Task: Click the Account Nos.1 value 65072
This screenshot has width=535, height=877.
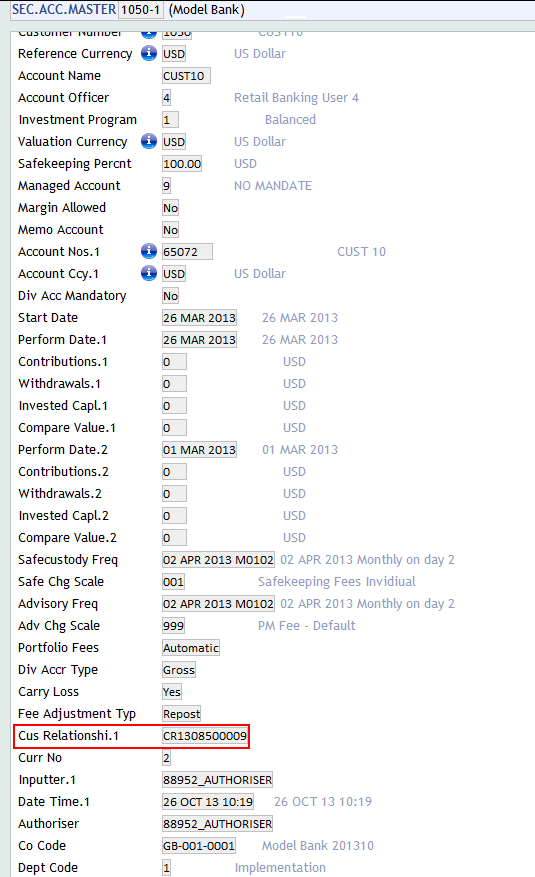Action: (x=187, y=252)
